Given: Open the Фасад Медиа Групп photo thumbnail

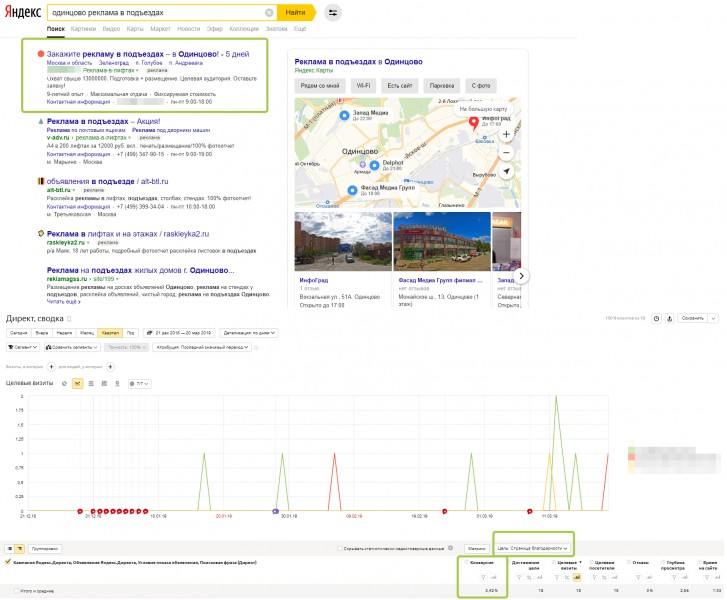Looking at the screenshot, I should point(442,242).
